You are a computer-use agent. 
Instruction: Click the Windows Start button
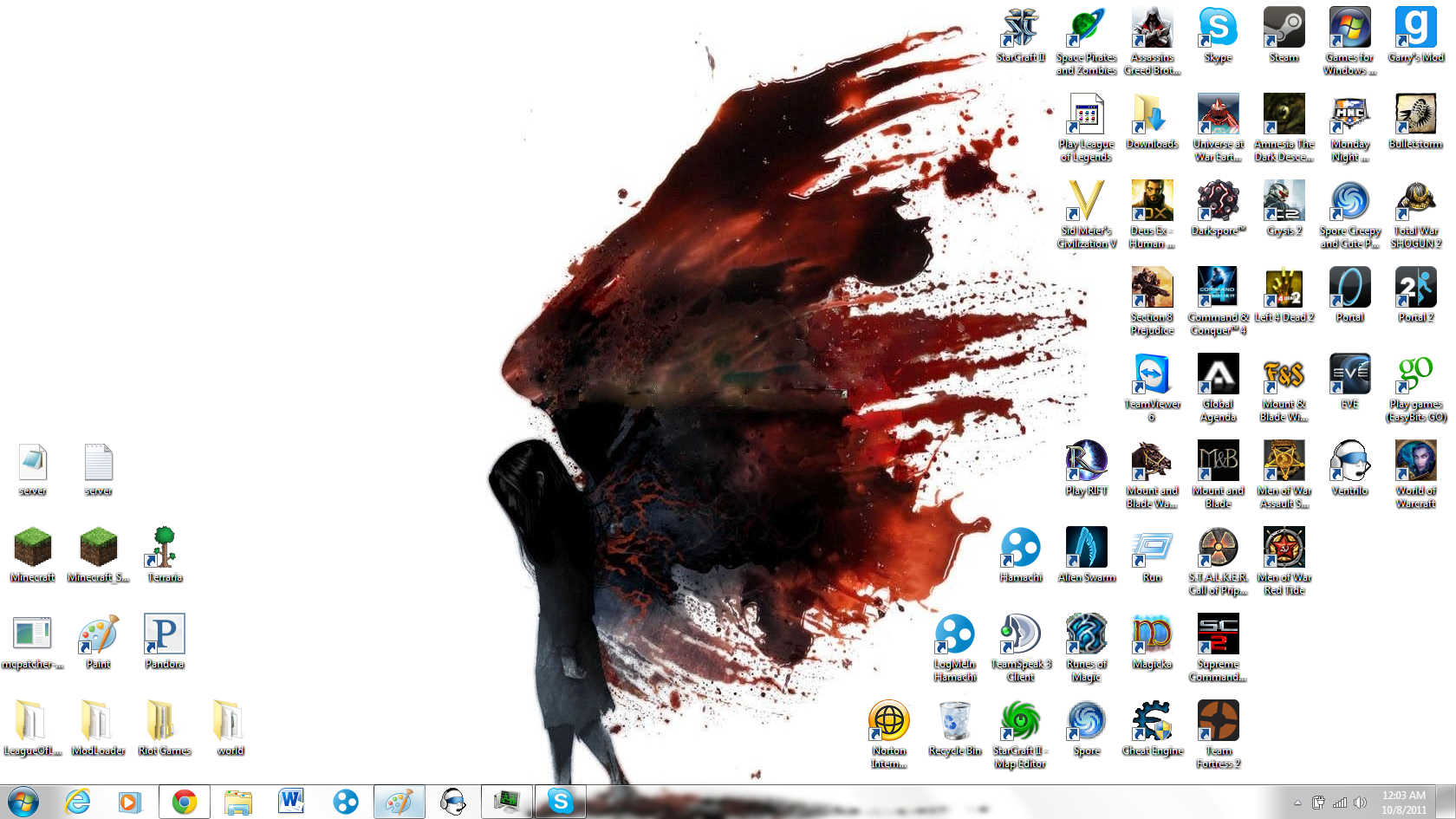pos(23,802)
